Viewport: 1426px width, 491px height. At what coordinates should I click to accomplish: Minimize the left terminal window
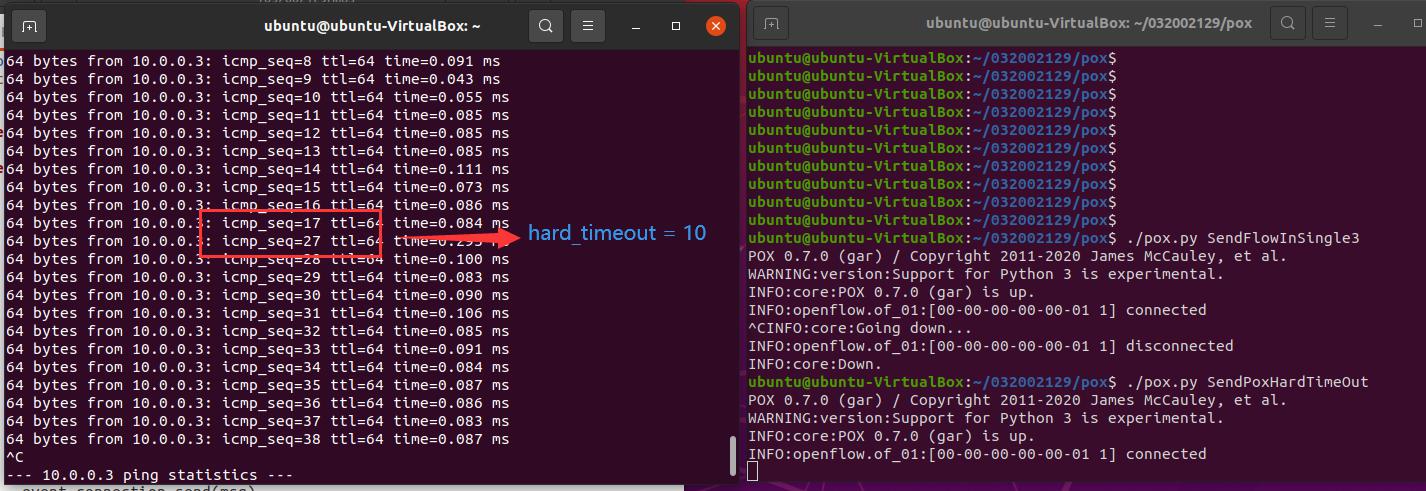pyautogui.click(x=637, y=26)
